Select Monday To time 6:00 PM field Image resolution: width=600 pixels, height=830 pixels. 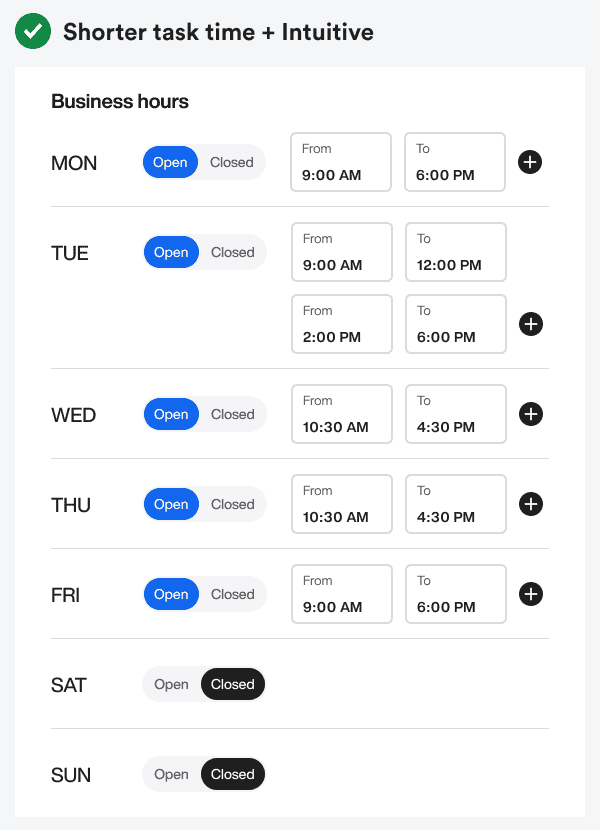click(x=454, y=162)
